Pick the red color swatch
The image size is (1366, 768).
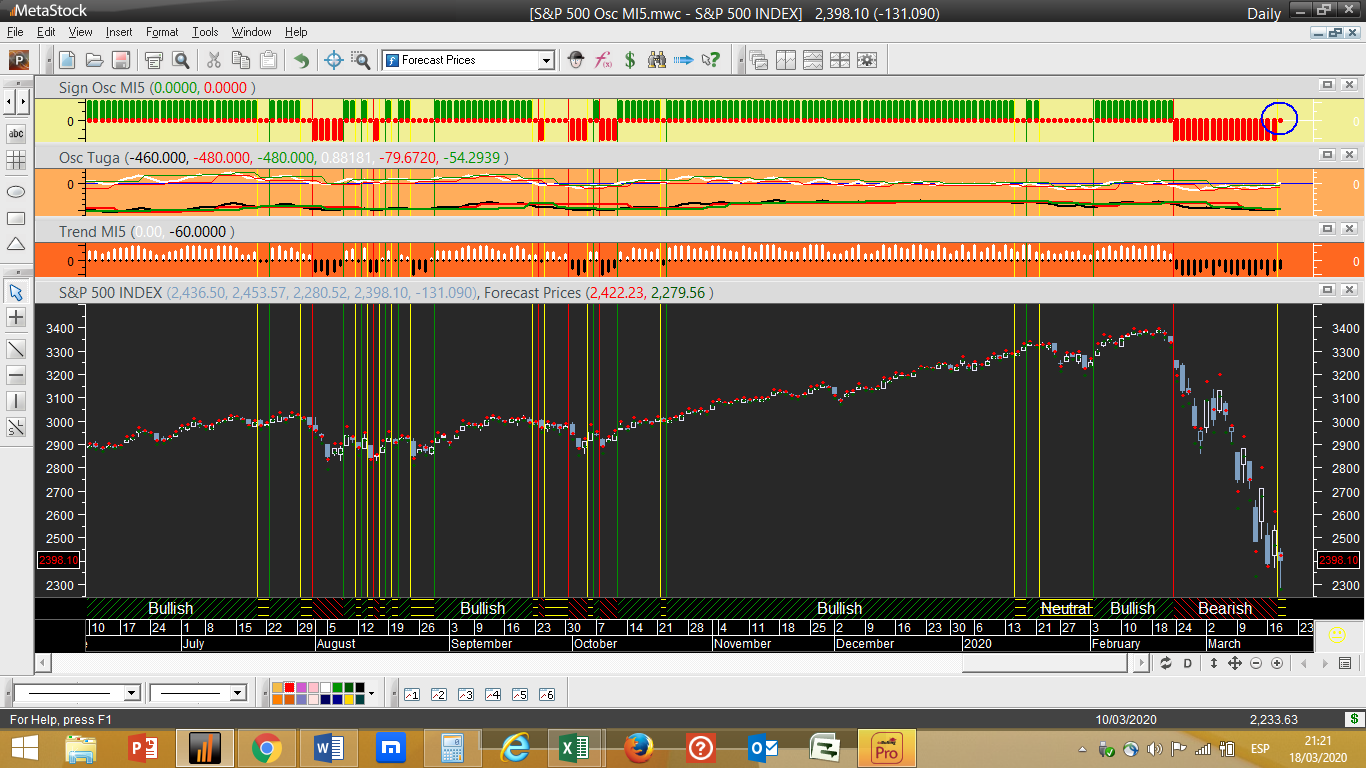[289, 688]
